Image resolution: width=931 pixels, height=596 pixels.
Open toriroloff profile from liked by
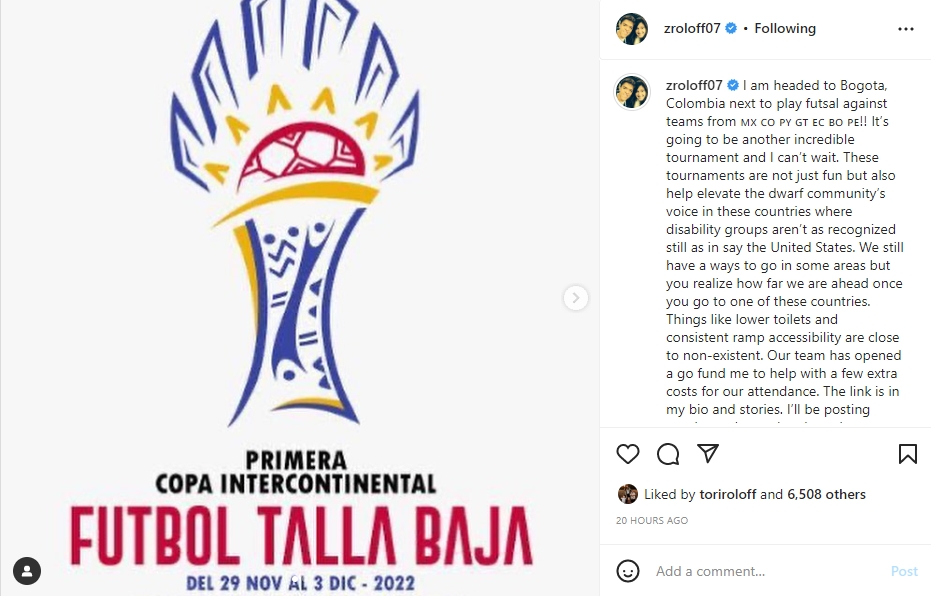click(728, 494)
